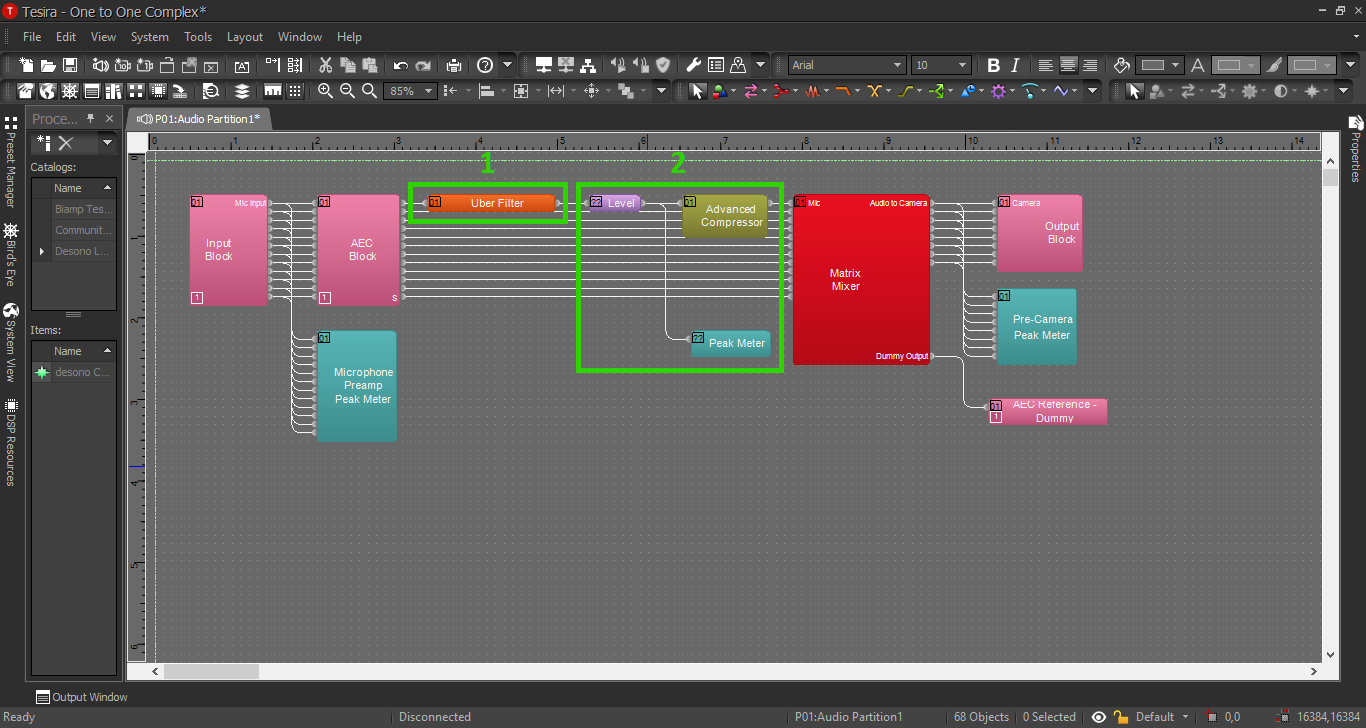Image resolution: width=1366 pixels, height=728 pixels.
Task: Open the Output Window button
Action: click(82, 697)
